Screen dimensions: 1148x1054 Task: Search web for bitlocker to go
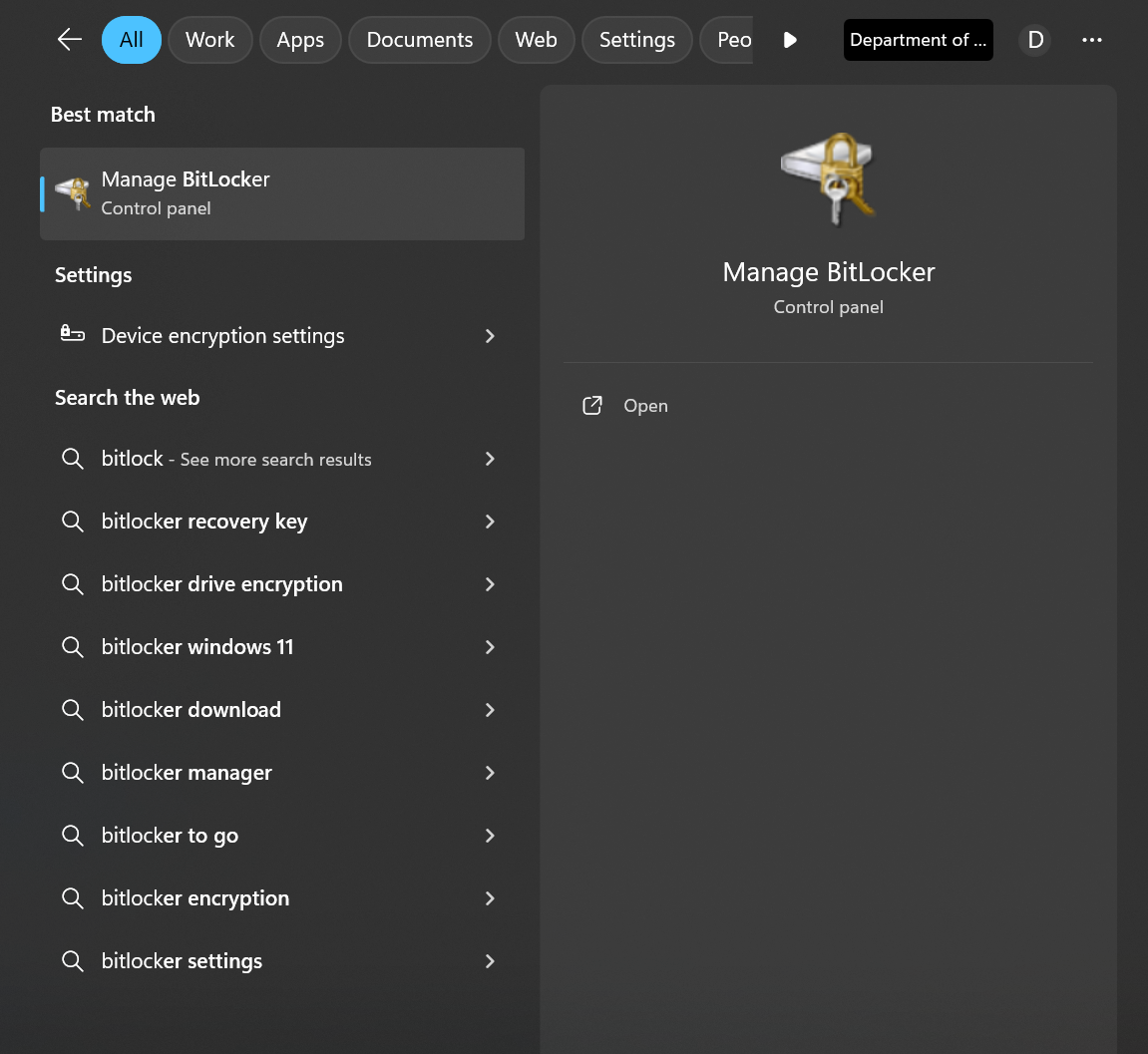[282, 836]
